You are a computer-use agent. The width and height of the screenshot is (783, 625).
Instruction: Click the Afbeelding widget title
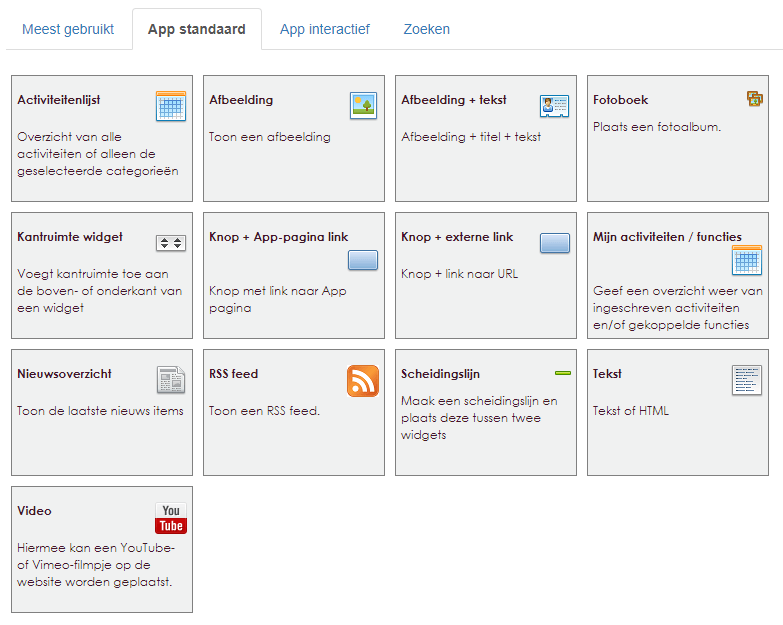241,100
